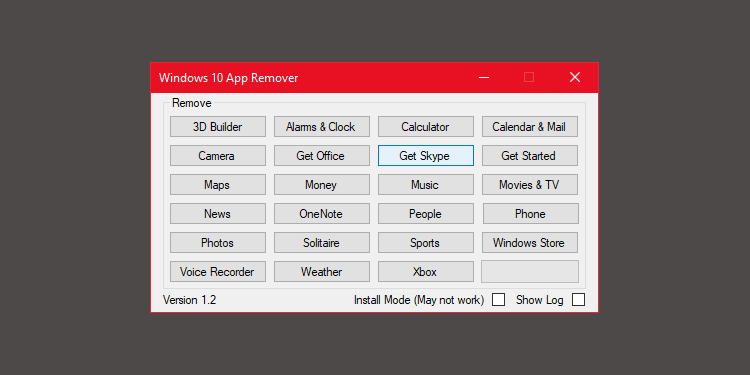Viewport: 750px width, 375px height.
Task: Click the Get Office button
Action: [x=322, y=156]
